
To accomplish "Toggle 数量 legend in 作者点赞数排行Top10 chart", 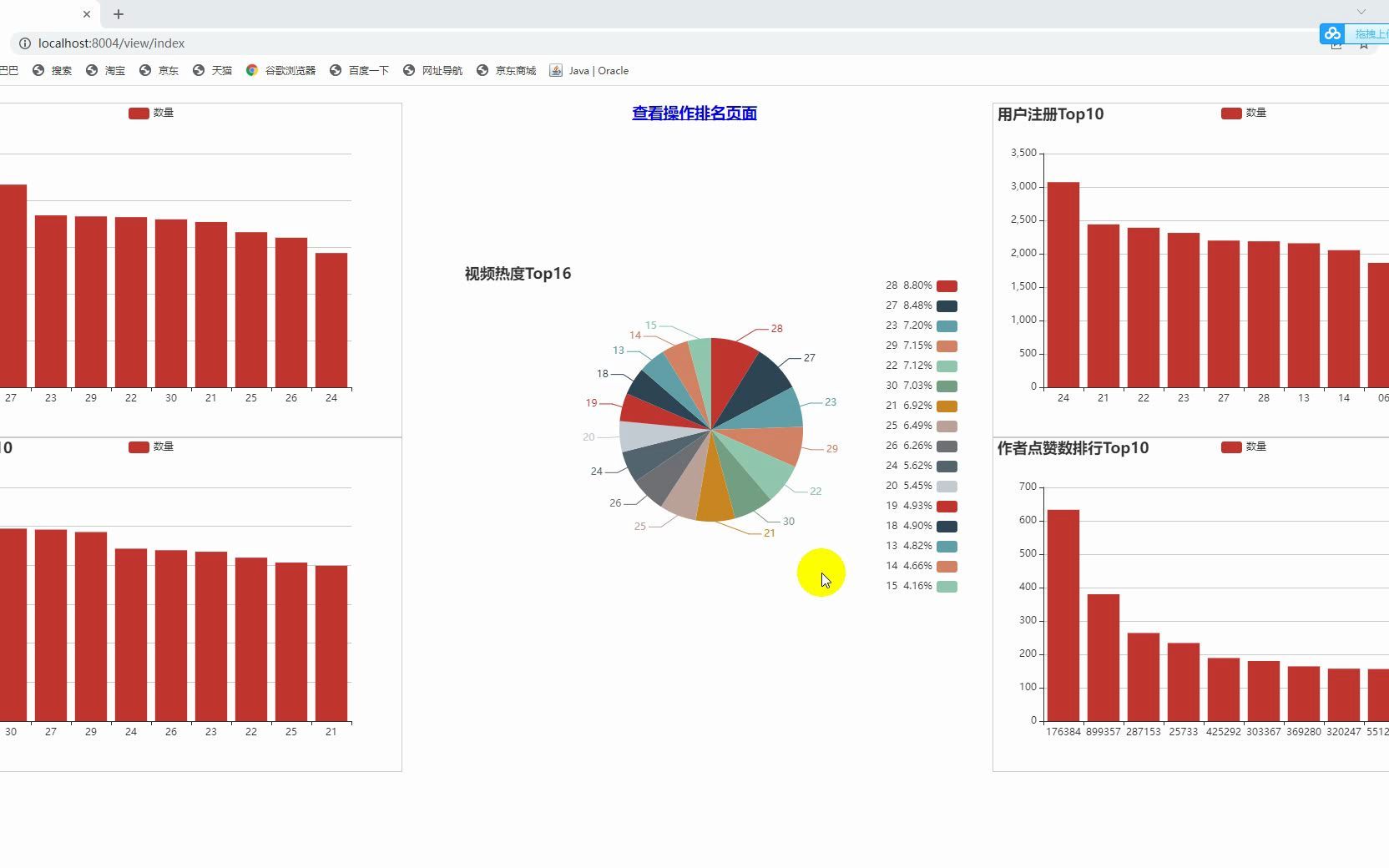I will (x=1244, y=447).
